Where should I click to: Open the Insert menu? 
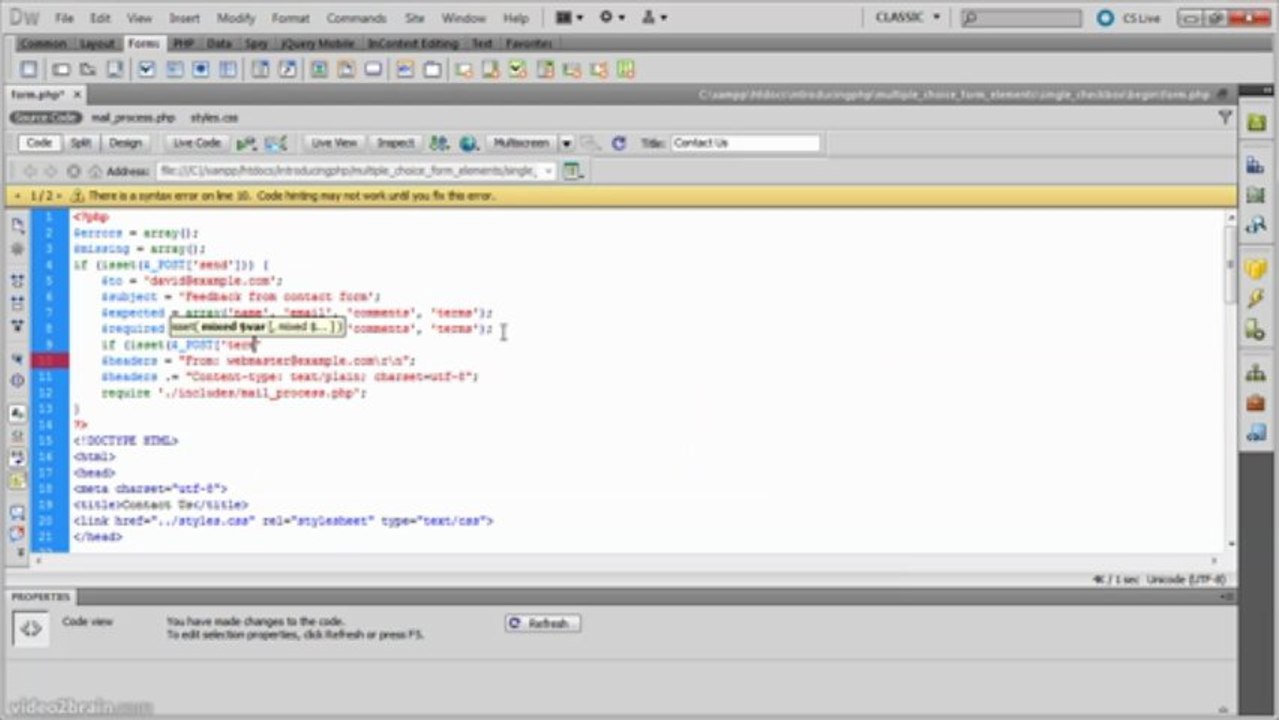click(x=184, y=18)
